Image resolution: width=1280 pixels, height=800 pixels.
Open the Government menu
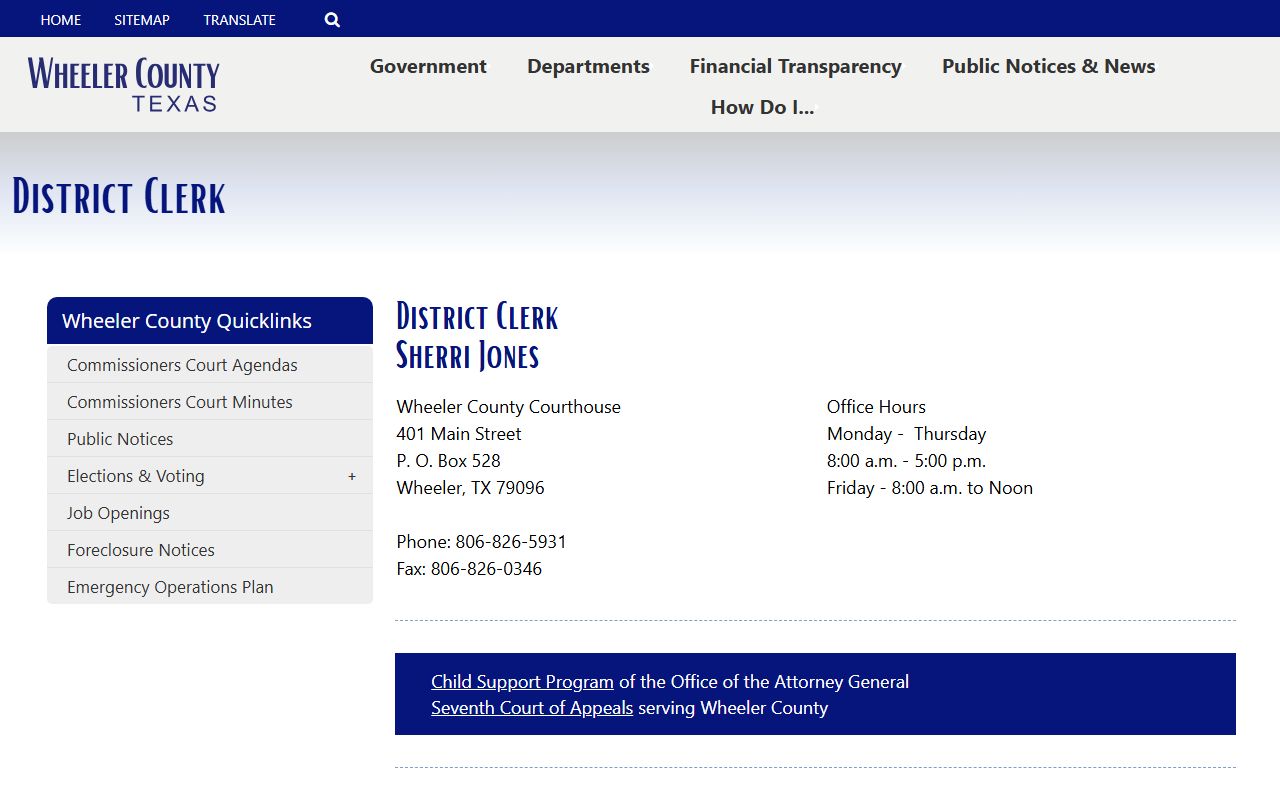click(x=428, y=66)
